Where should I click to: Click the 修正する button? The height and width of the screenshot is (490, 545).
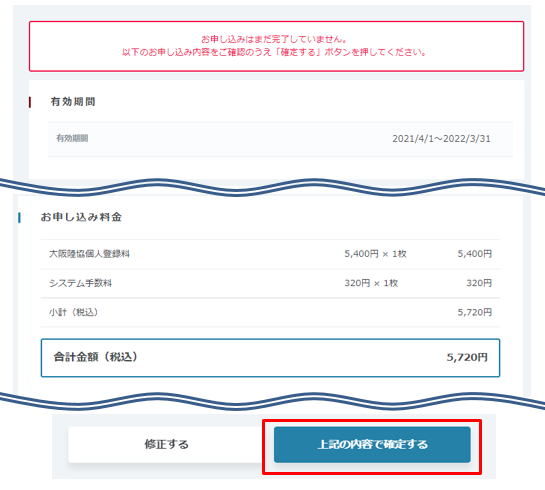point(166,444)
